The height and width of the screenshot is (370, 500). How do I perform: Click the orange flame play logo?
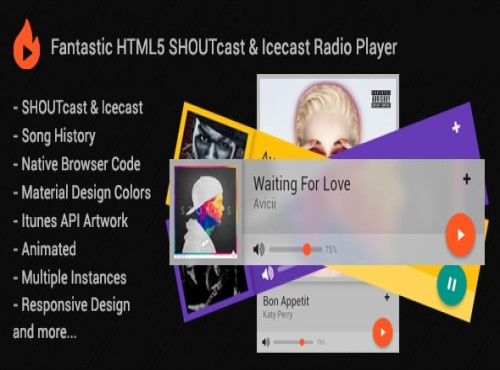27,44
